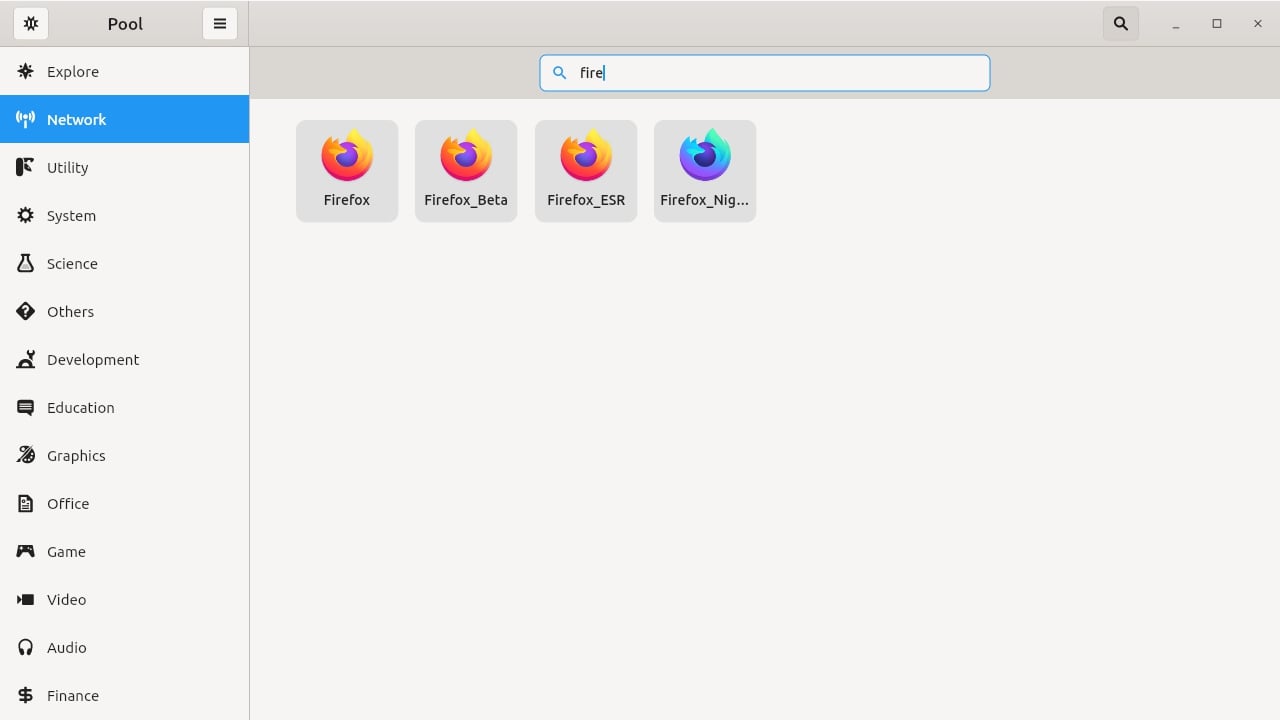Browse the Graphics category

pos(124,455)
